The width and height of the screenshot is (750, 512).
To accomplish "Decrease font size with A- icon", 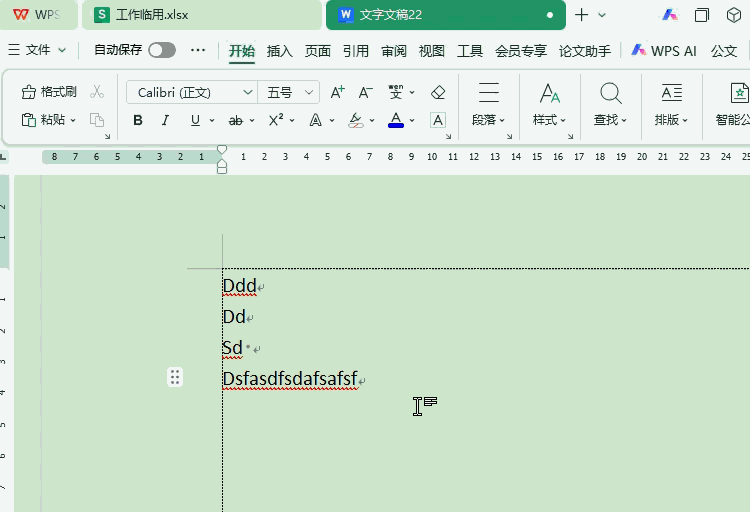I will tap(365, 92).
